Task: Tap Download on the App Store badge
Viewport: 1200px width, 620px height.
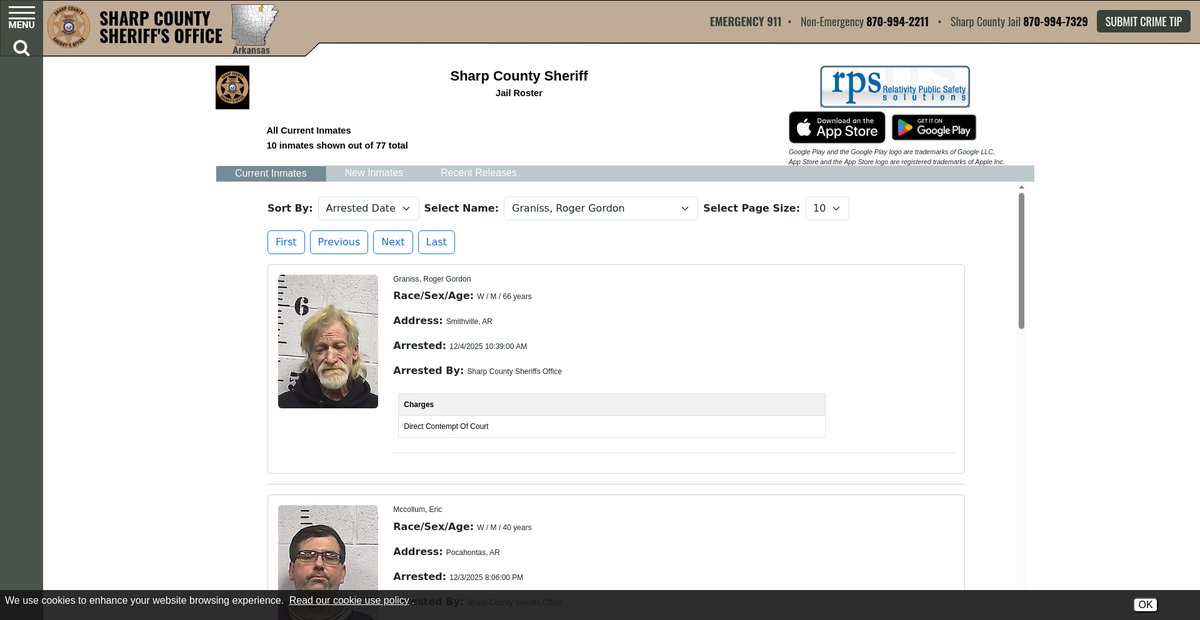Action: point(837,127)
